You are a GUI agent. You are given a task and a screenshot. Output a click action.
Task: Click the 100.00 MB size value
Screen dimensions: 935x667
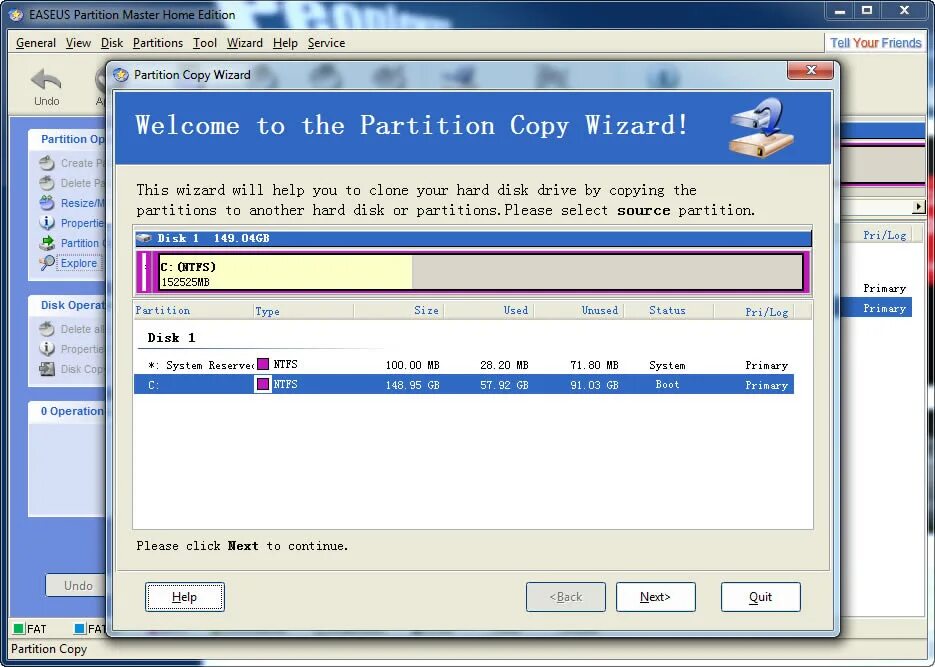[x=412, y=365]
